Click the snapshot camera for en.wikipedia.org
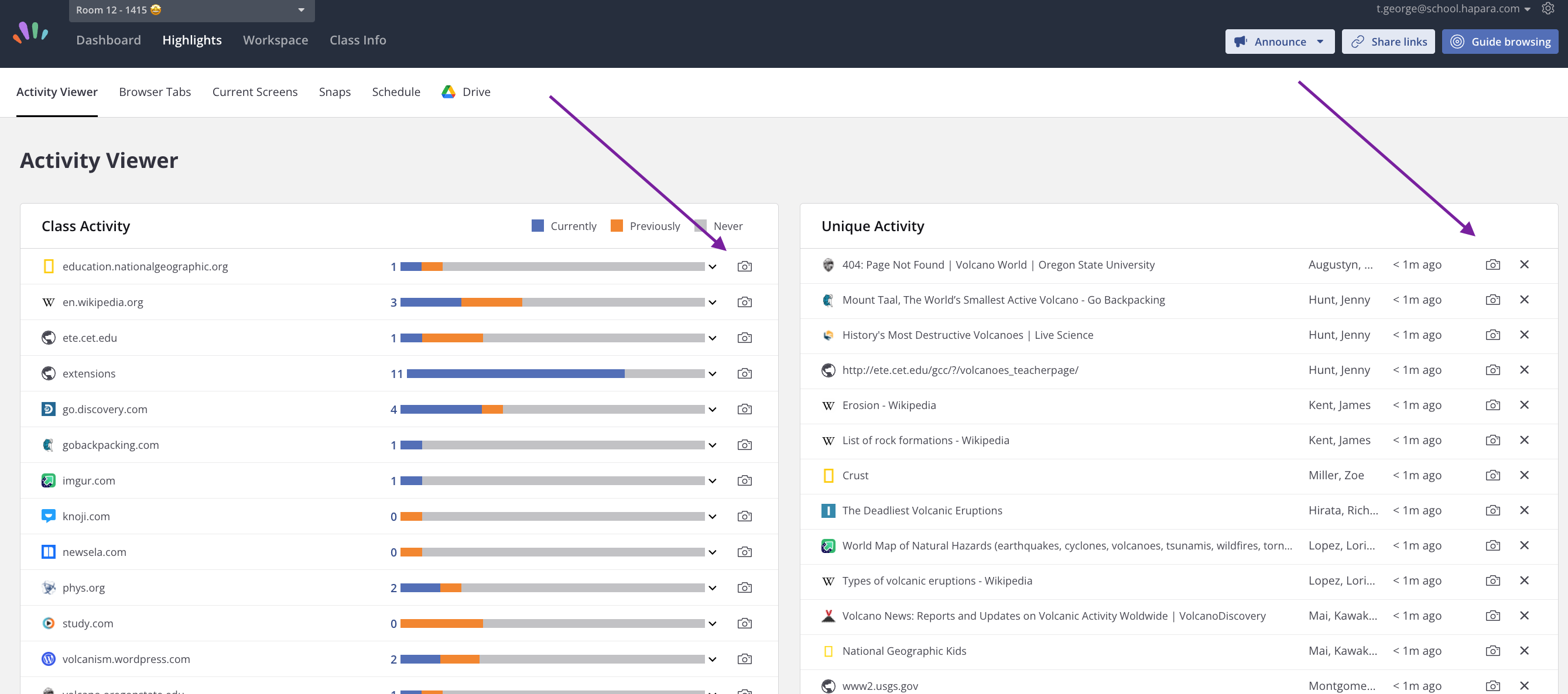The width and height of the screenshot is (1568, 694). pos(744,303)
